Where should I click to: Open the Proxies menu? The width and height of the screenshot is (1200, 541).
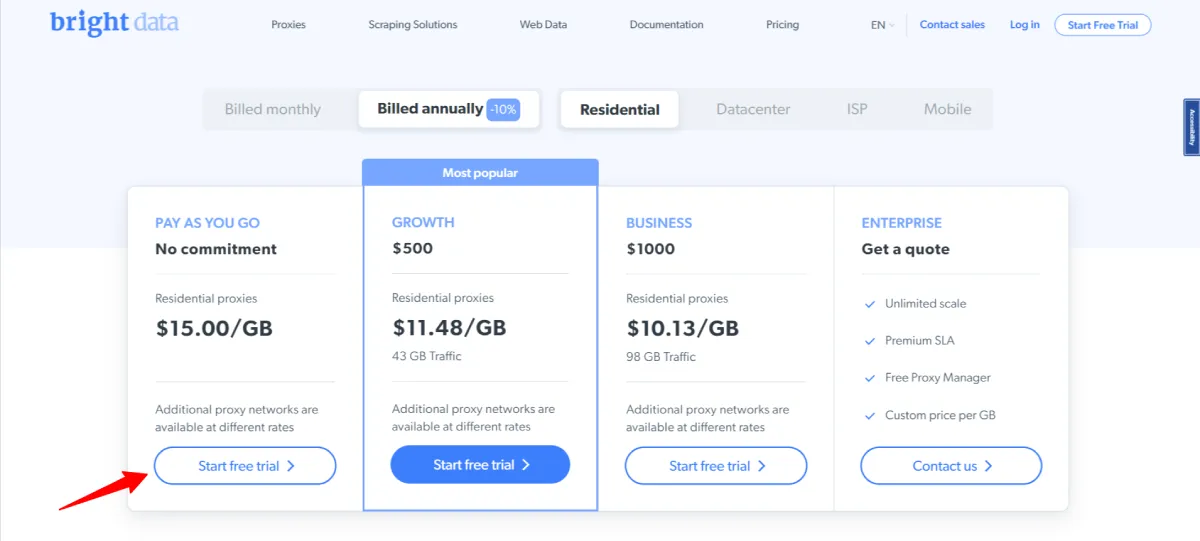(x=288, y=25)
